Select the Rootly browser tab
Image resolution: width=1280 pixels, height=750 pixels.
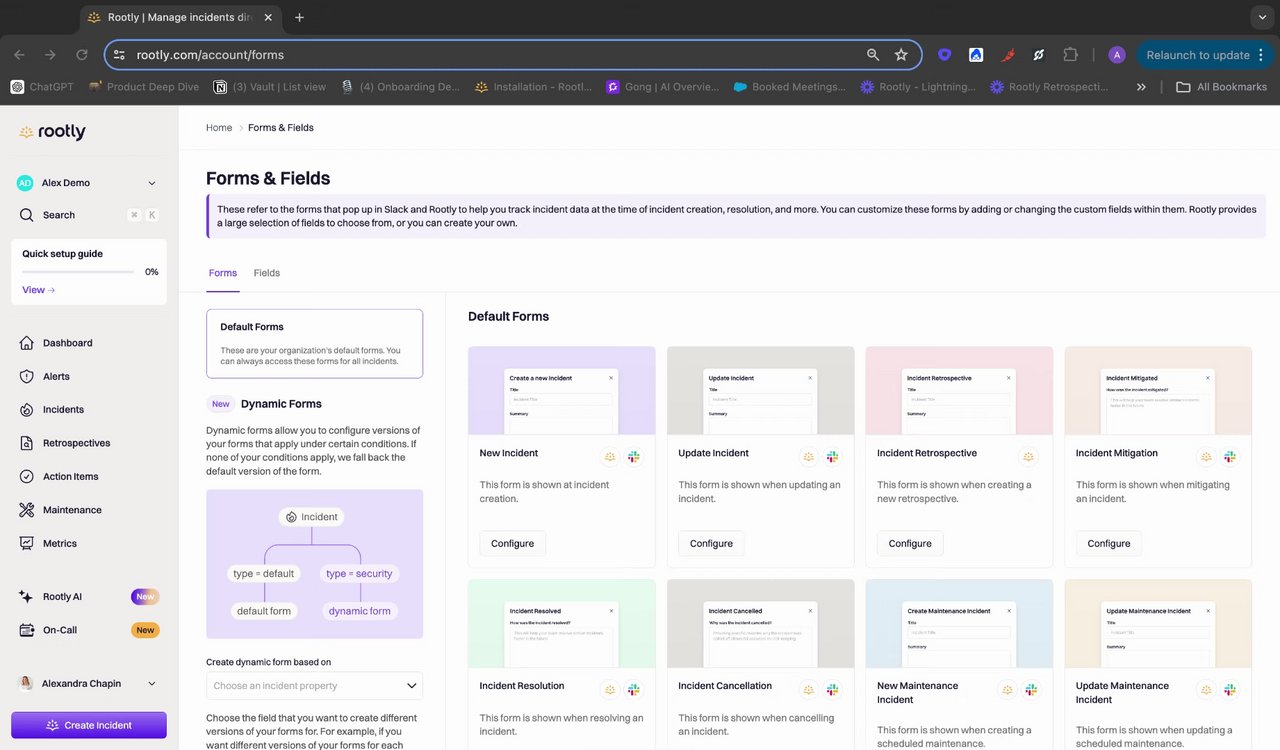[x=180, y=17]
